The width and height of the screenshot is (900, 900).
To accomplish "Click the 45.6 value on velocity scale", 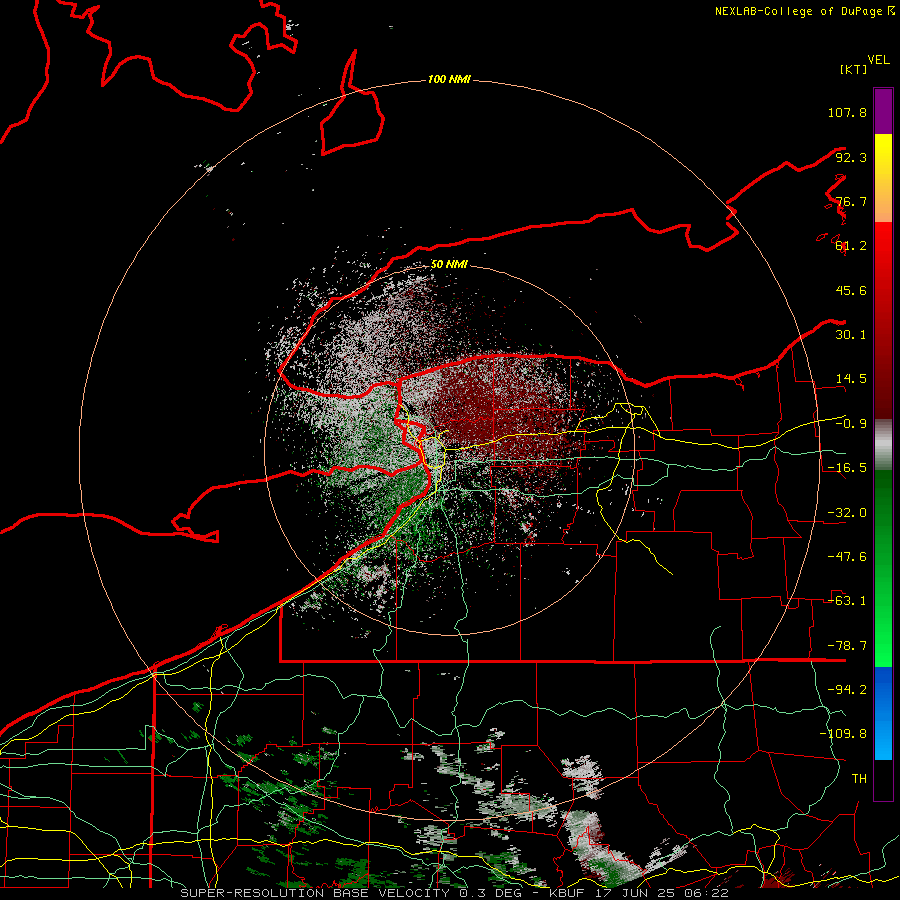I will pyautogui.click(x=851, y=290).
